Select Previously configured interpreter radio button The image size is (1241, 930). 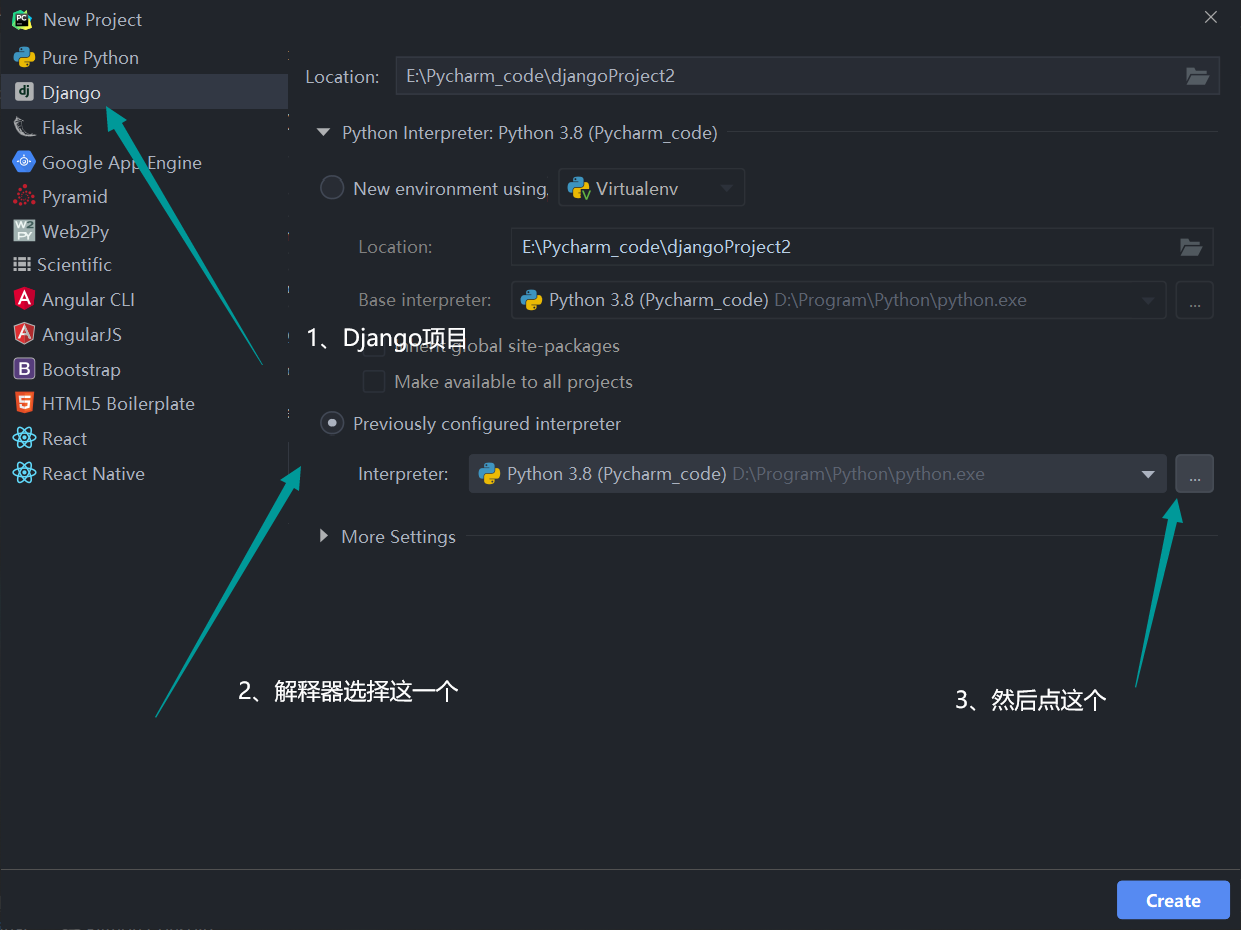click(332, 424)
